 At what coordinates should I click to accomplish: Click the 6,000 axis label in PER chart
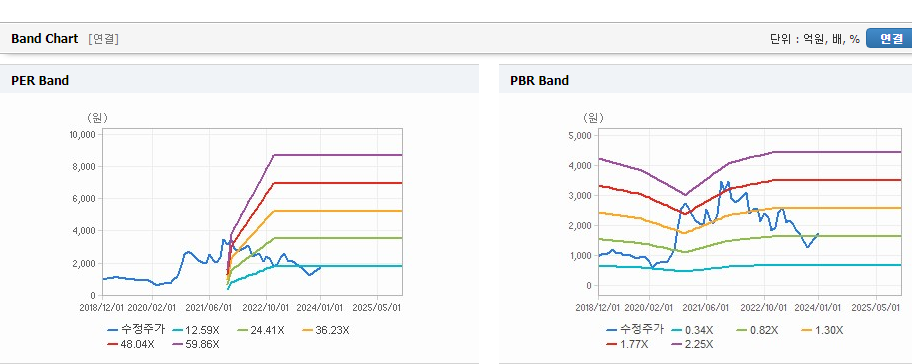pos(84,199)
